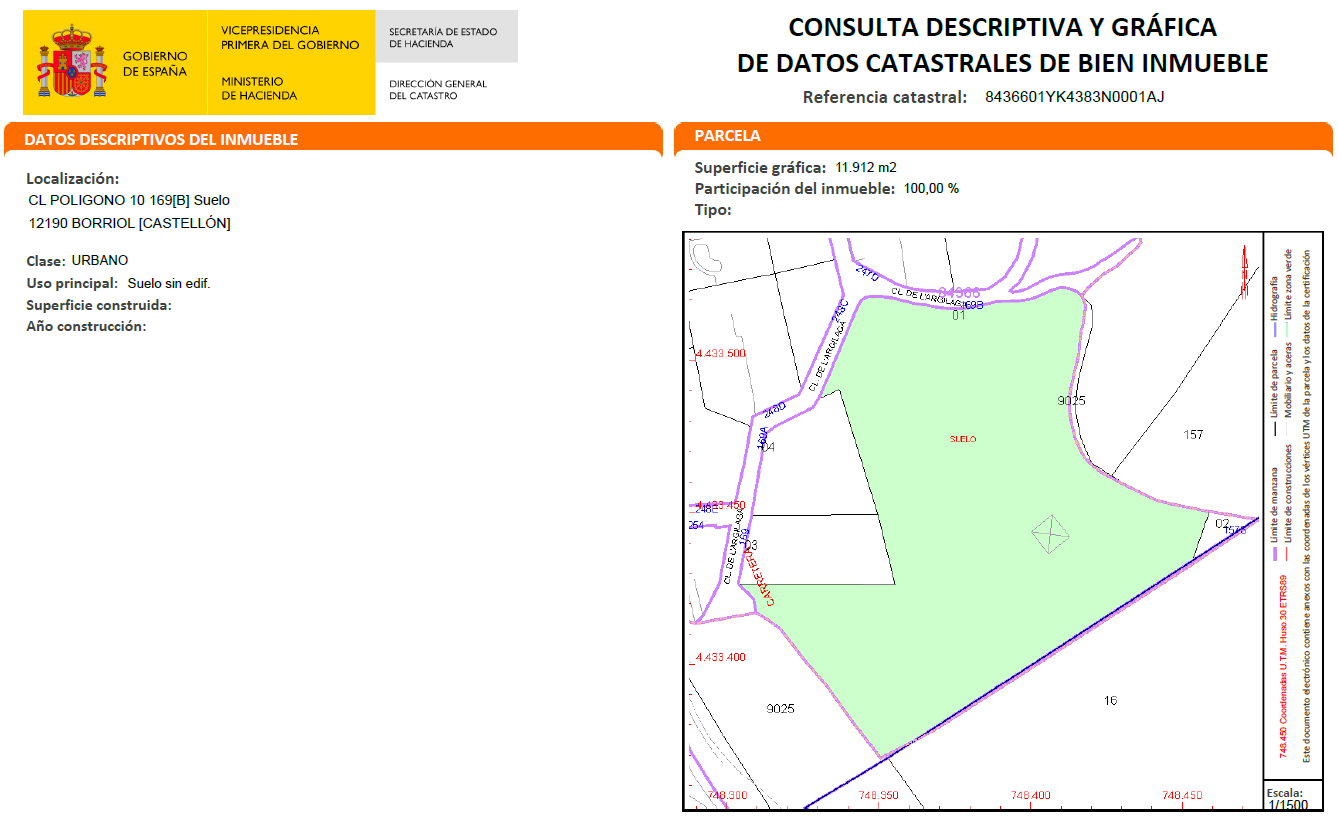Click the 'Suelo sin edif.' value
Viewport: 1338px width, 837px height.
169,284
